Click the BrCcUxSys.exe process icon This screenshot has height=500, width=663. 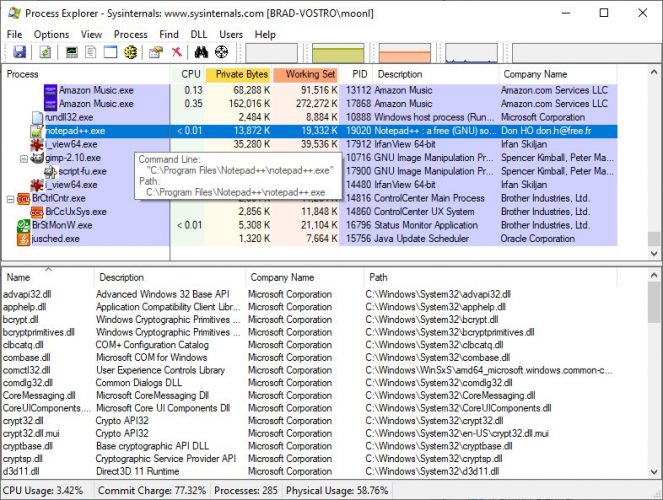pyautogui.click(x=37, y=212)
